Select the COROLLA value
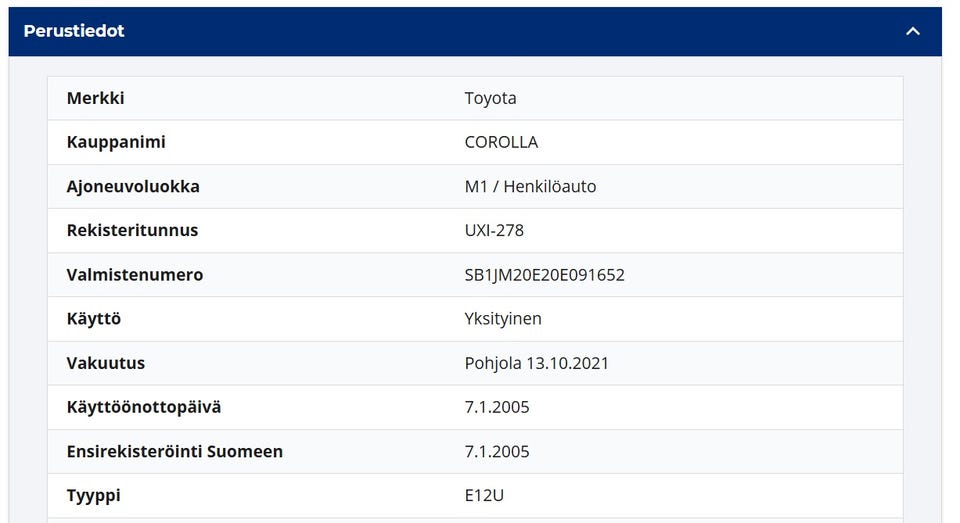 501,142
